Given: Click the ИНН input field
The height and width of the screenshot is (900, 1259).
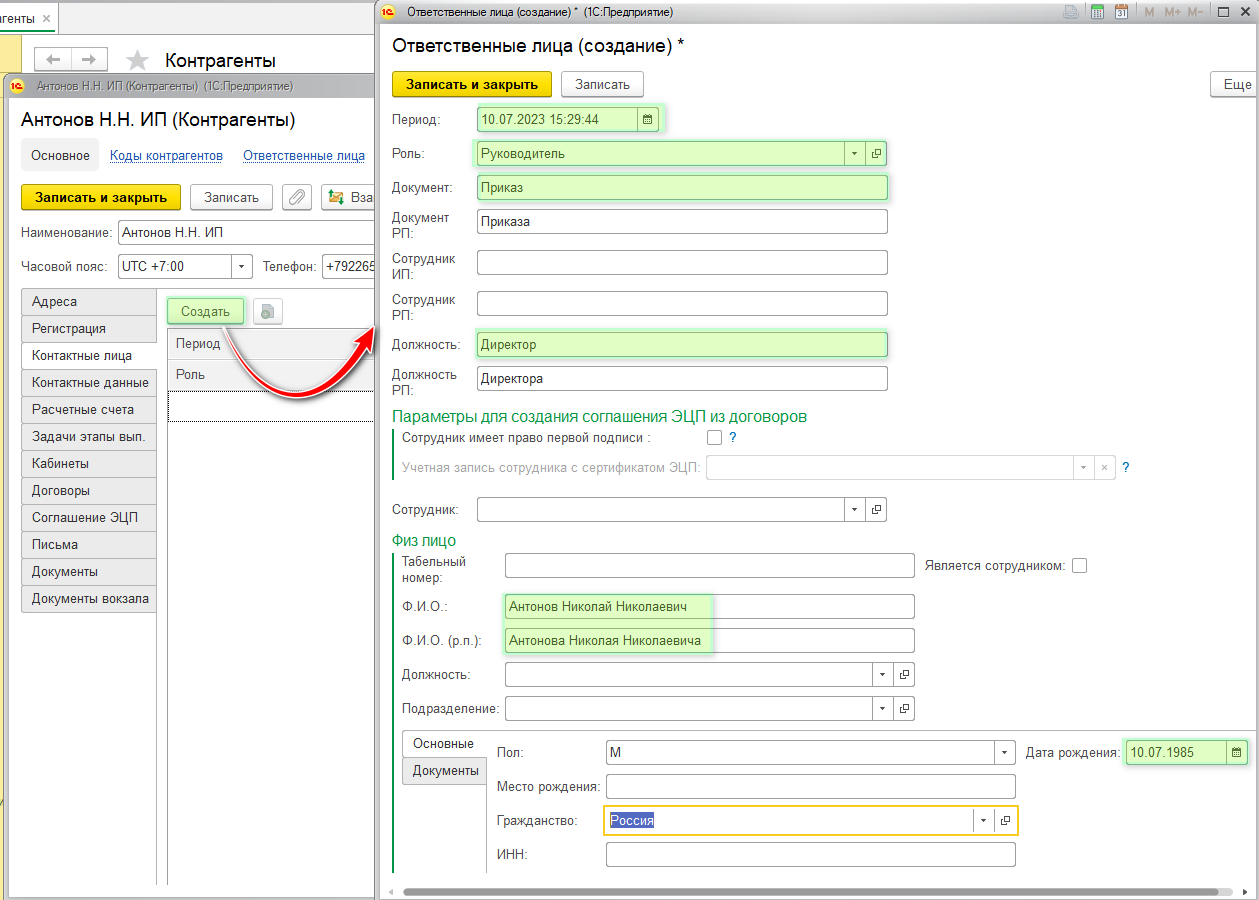Looking at the screenshot, I should coord(810,854).
